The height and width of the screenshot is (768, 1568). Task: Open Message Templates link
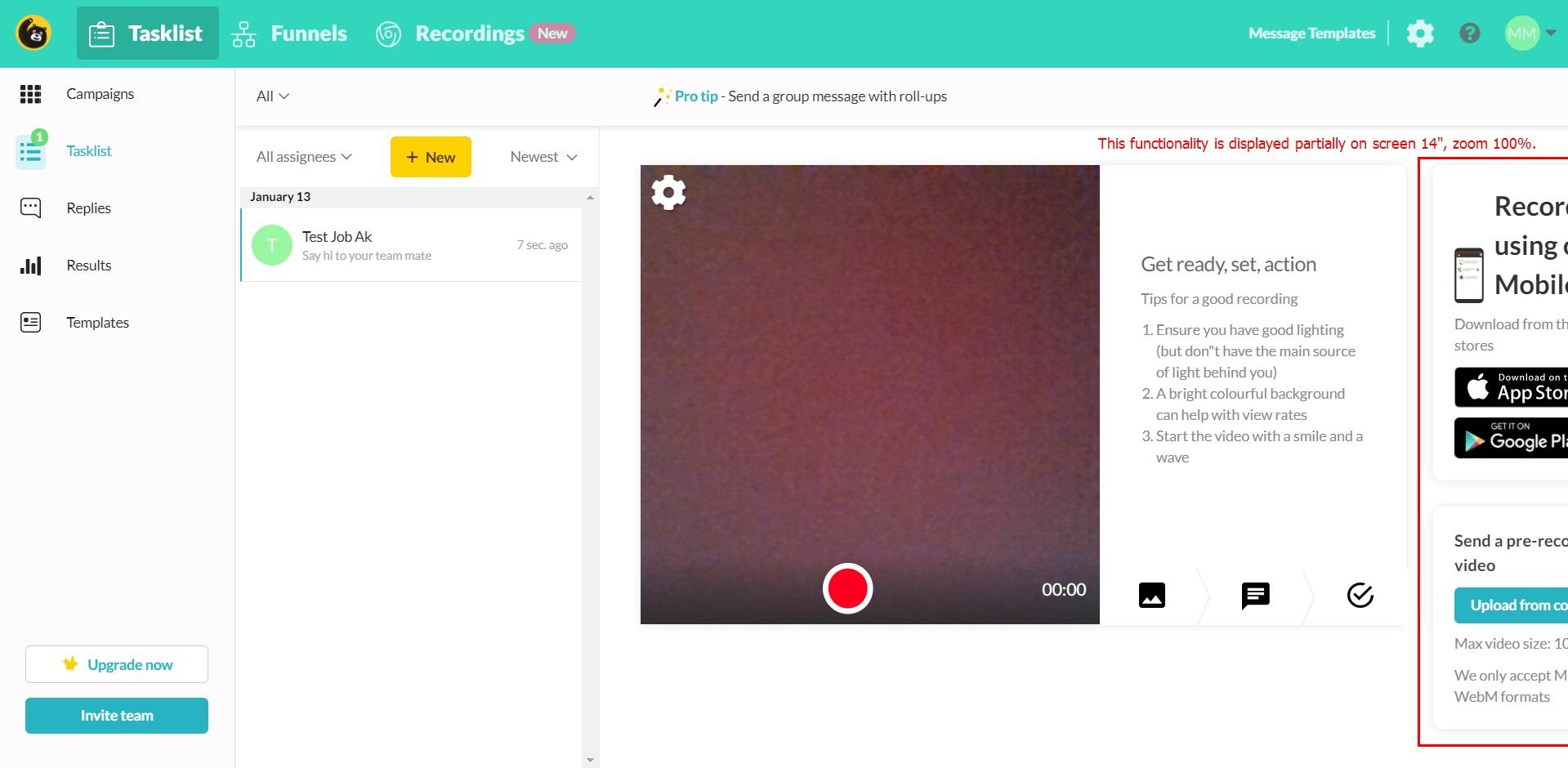(x=1311, y=33)
